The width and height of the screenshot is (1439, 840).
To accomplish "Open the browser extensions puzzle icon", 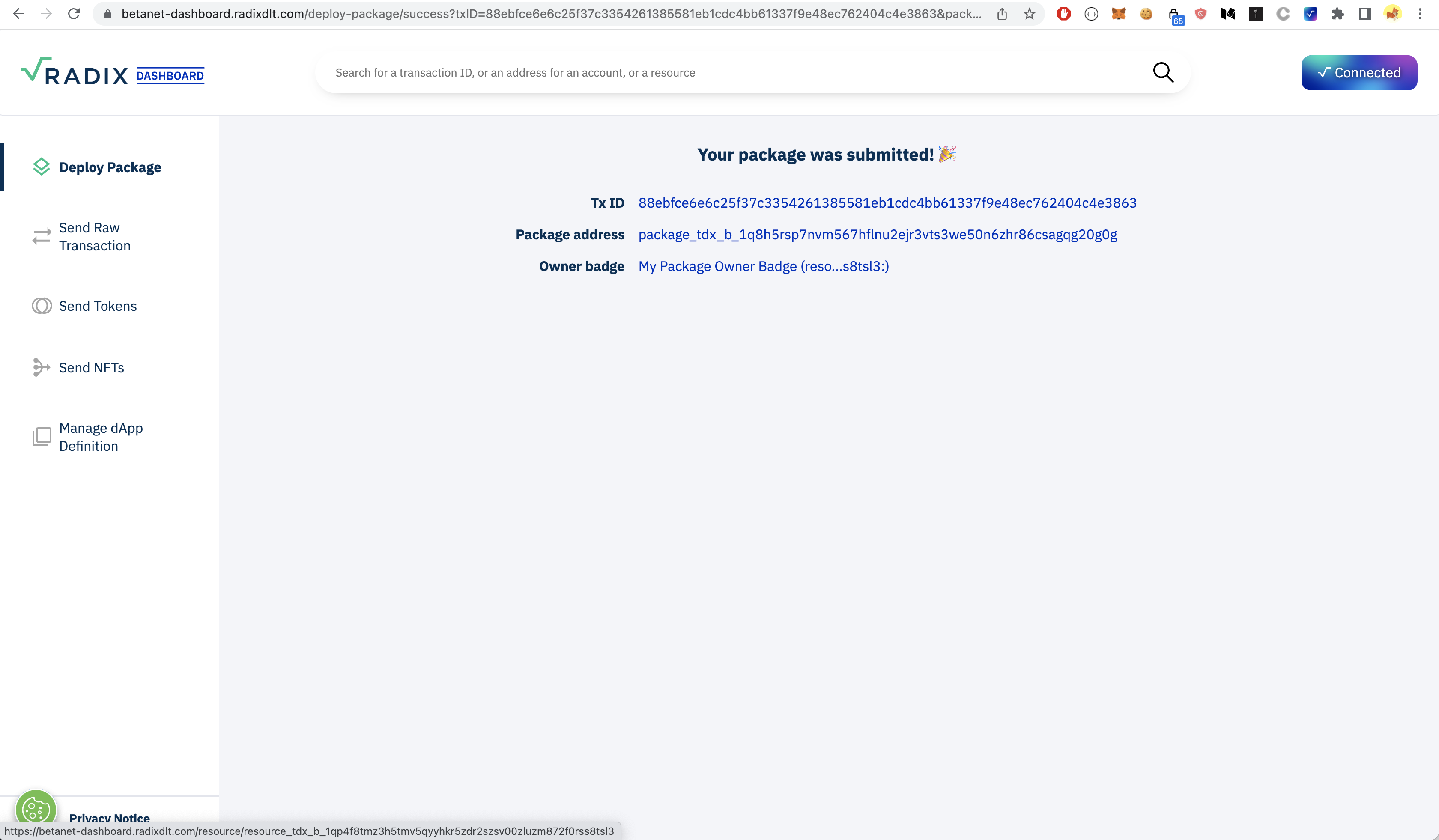I will [1337, 14].
